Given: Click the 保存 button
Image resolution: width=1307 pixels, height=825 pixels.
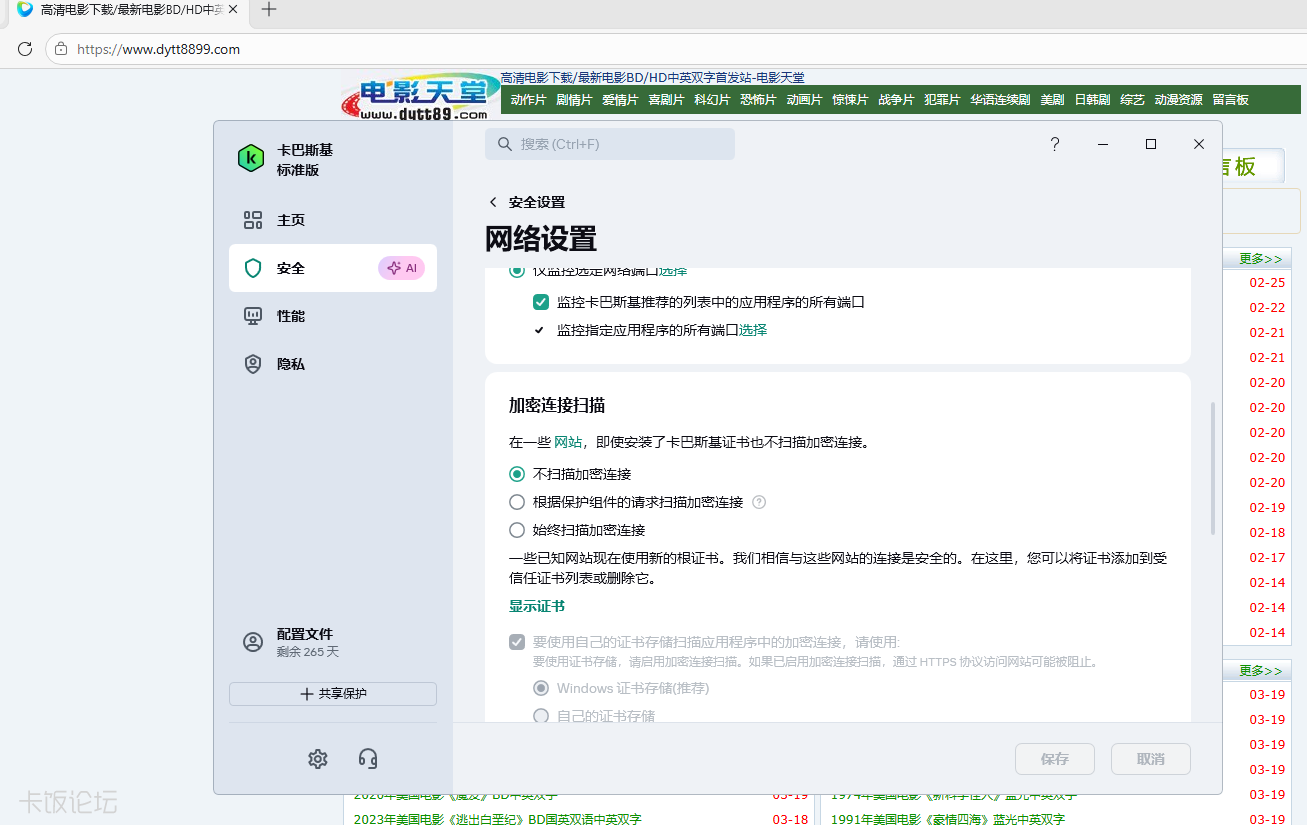Looking at the screenshot, I should pos(1054,758).
